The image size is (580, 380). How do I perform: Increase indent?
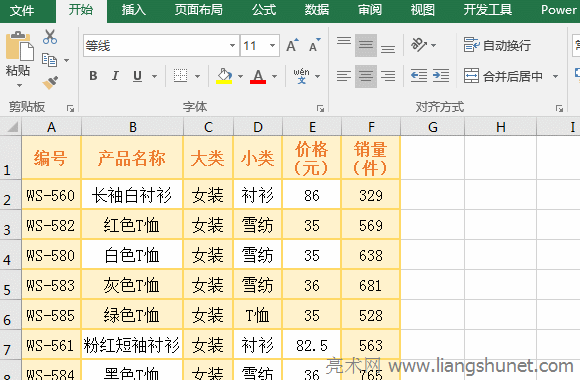441,76
